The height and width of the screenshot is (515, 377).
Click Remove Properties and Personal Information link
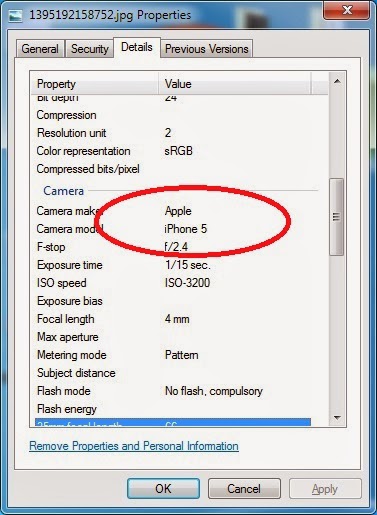[134, 446]
